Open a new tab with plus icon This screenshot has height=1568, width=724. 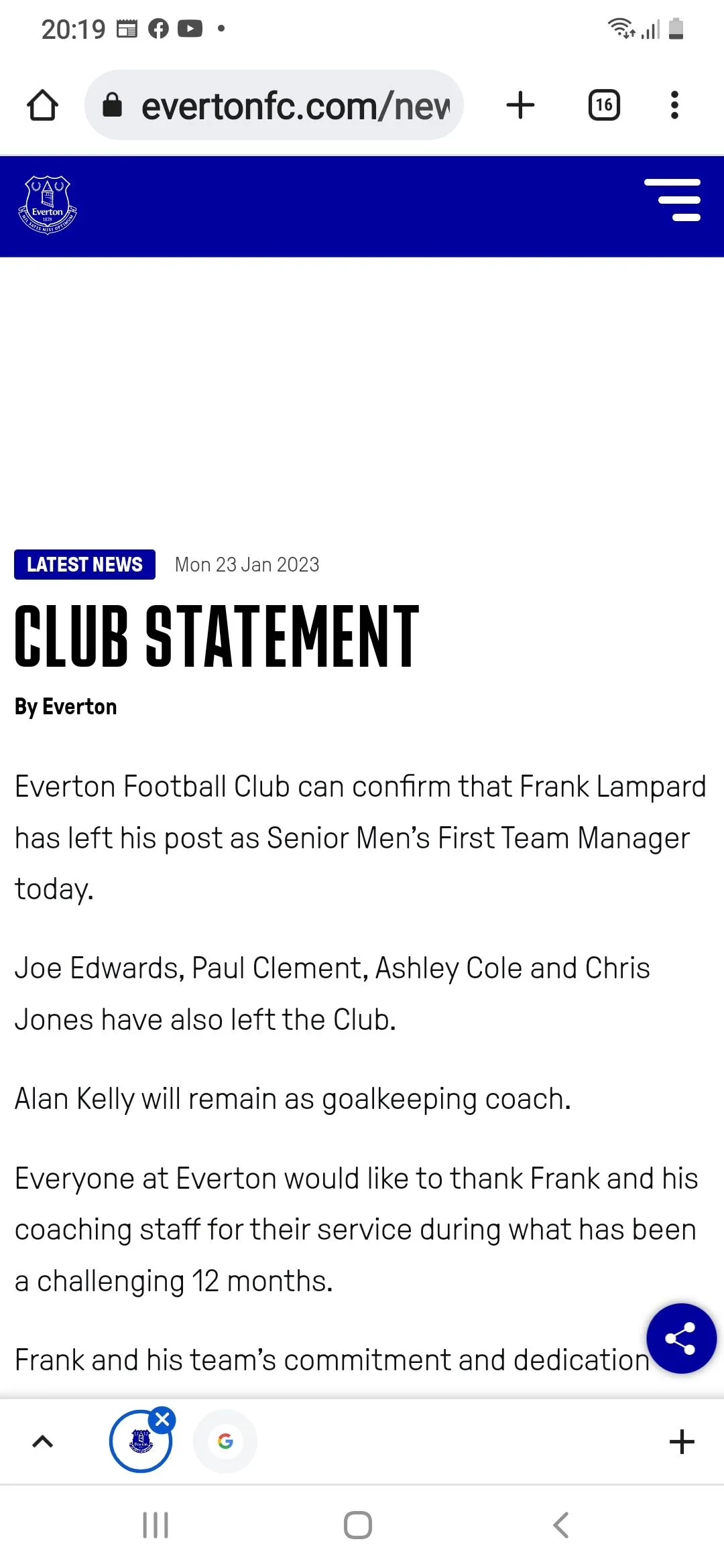tap(520, 105)
